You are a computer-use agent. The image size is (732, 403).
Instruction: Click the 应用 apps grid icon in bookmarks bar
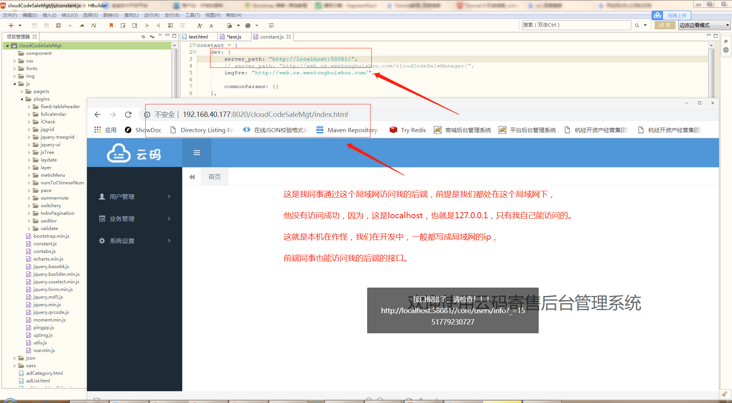tap(98, 130)
